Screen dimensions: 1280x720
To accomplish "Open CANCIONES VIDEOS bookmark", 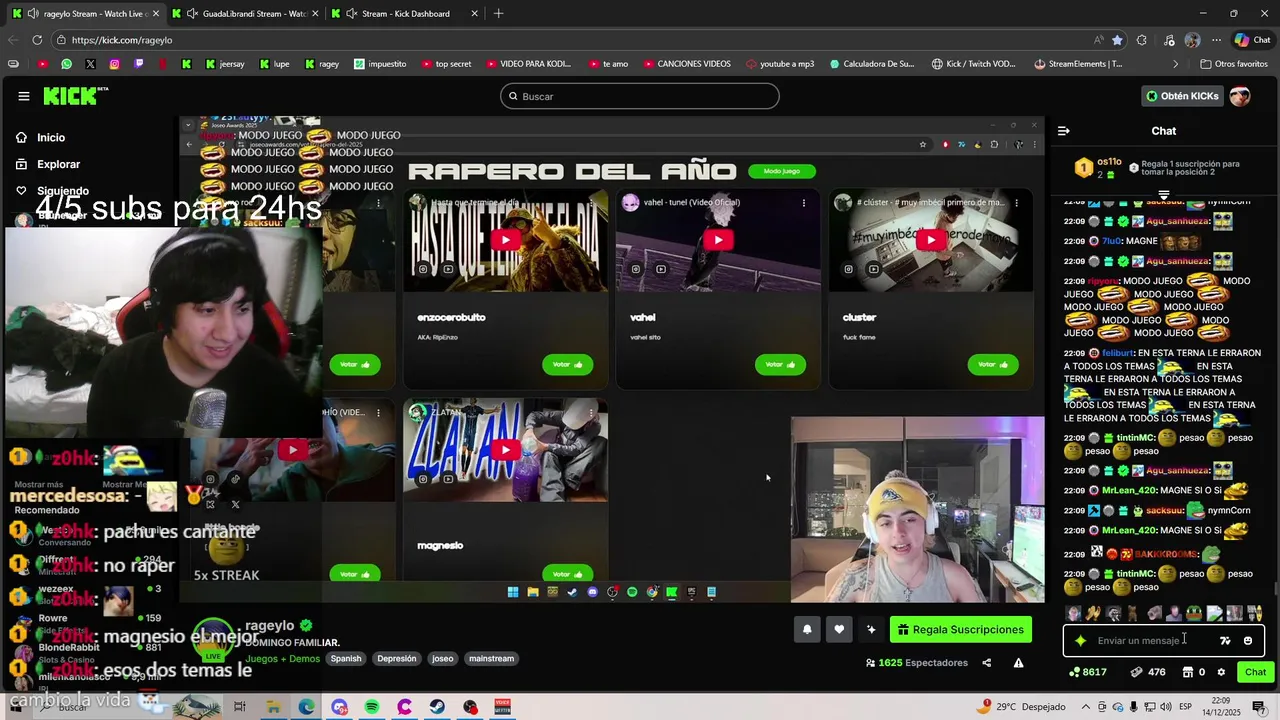I will (x=686, y=64).
